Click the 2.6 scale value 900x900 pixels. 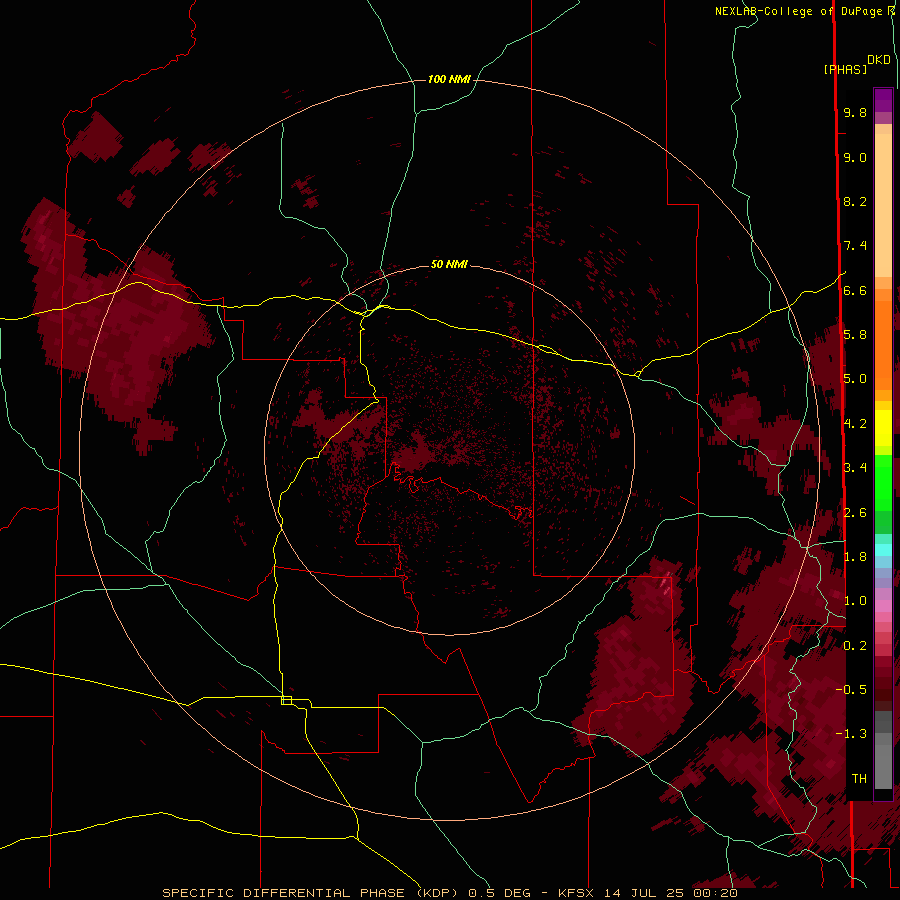pos(855,513)
